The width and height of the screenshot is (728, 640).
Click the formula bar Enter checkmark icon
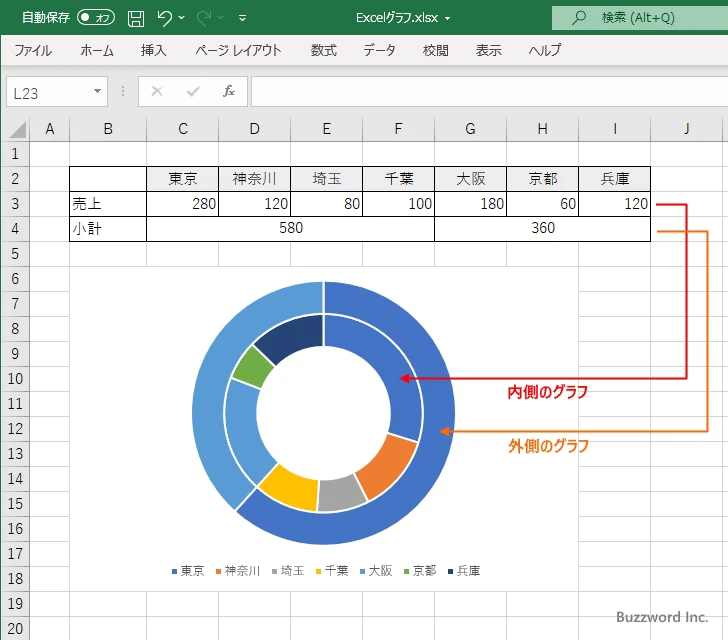tap(193, 91)
